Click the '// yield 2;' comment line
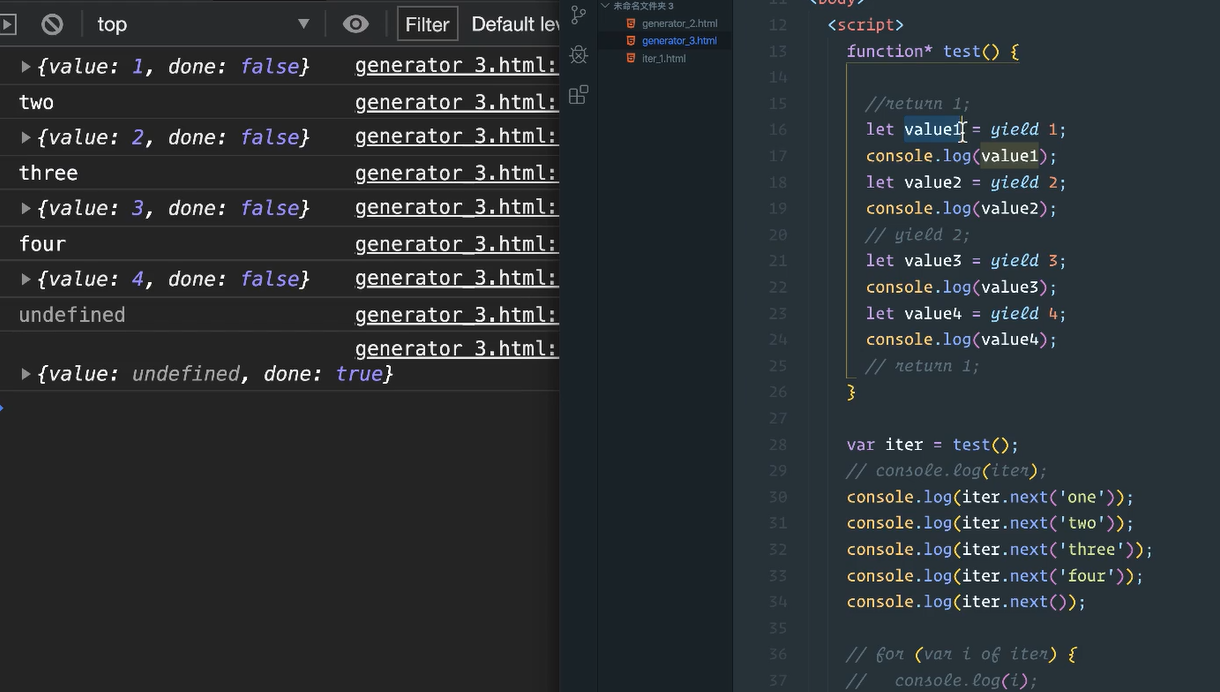Image resolution: width=1220 pixels, height=692 pixels. tap(918, 234)
